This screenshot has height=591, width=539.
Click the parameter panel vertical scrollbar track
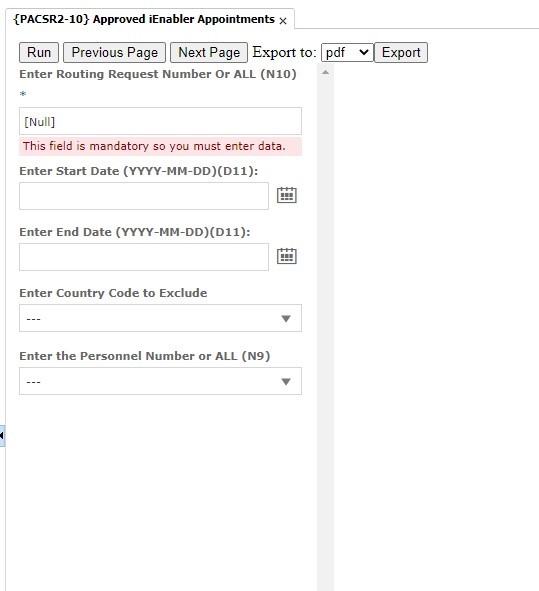(x=326, y=332)
